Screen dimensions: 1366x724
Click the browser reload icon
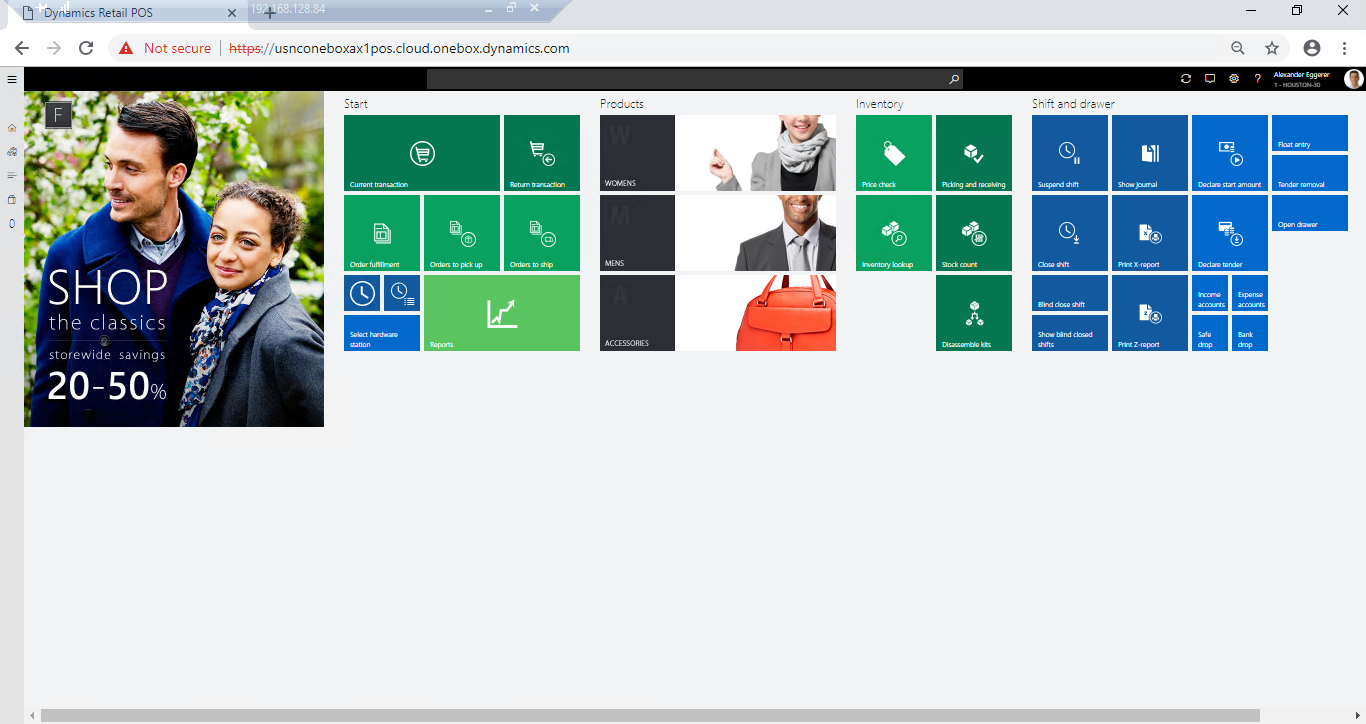point(86,47)
